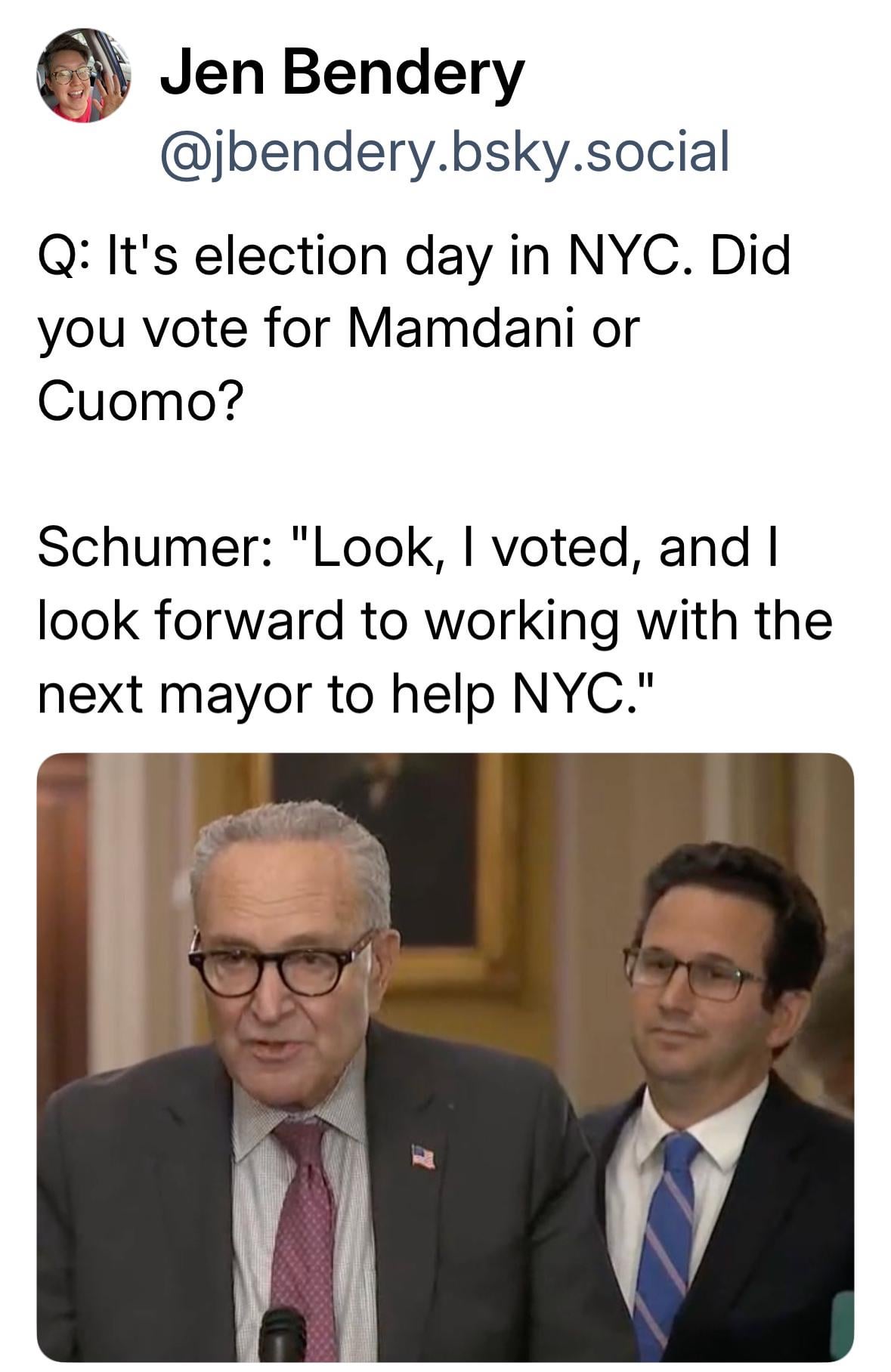
Task: Click the microphone at the photo's bottom
Action: 282,1335
